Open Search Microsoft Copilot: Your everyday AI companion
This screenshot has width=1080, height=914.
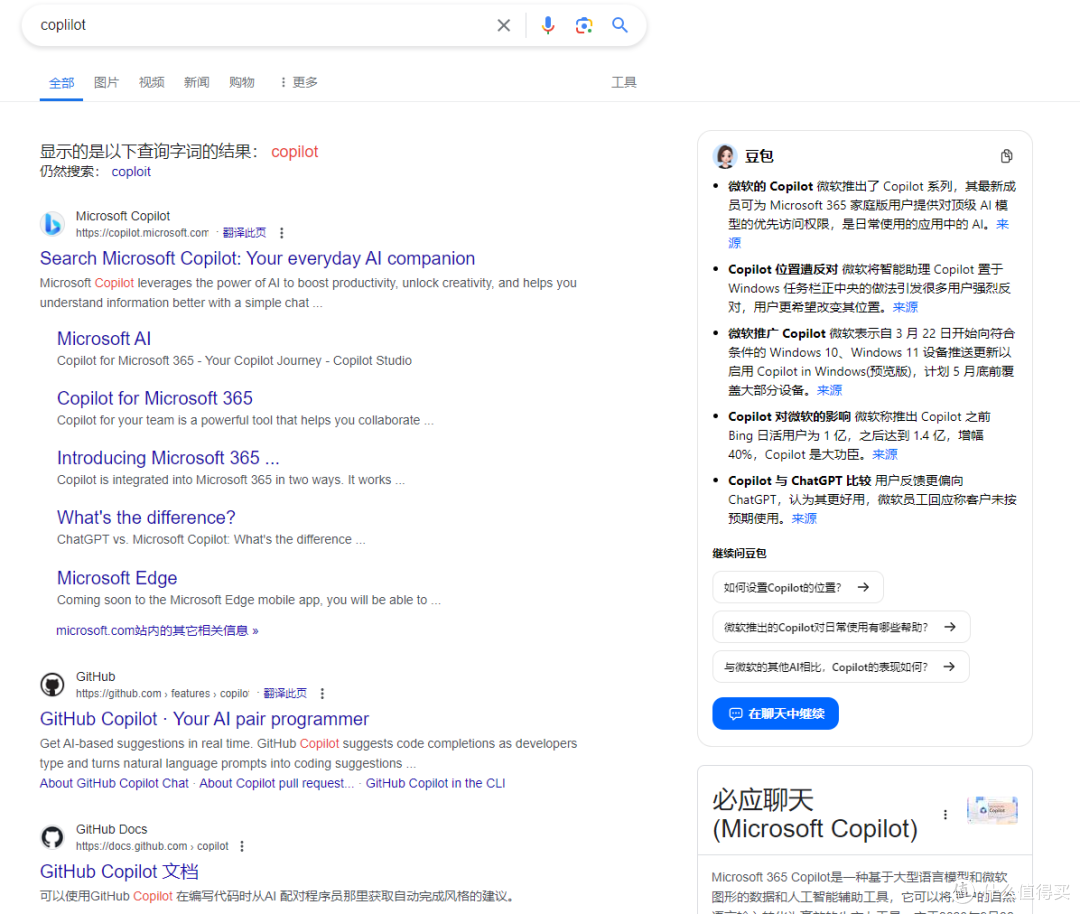tap(257, 258)
